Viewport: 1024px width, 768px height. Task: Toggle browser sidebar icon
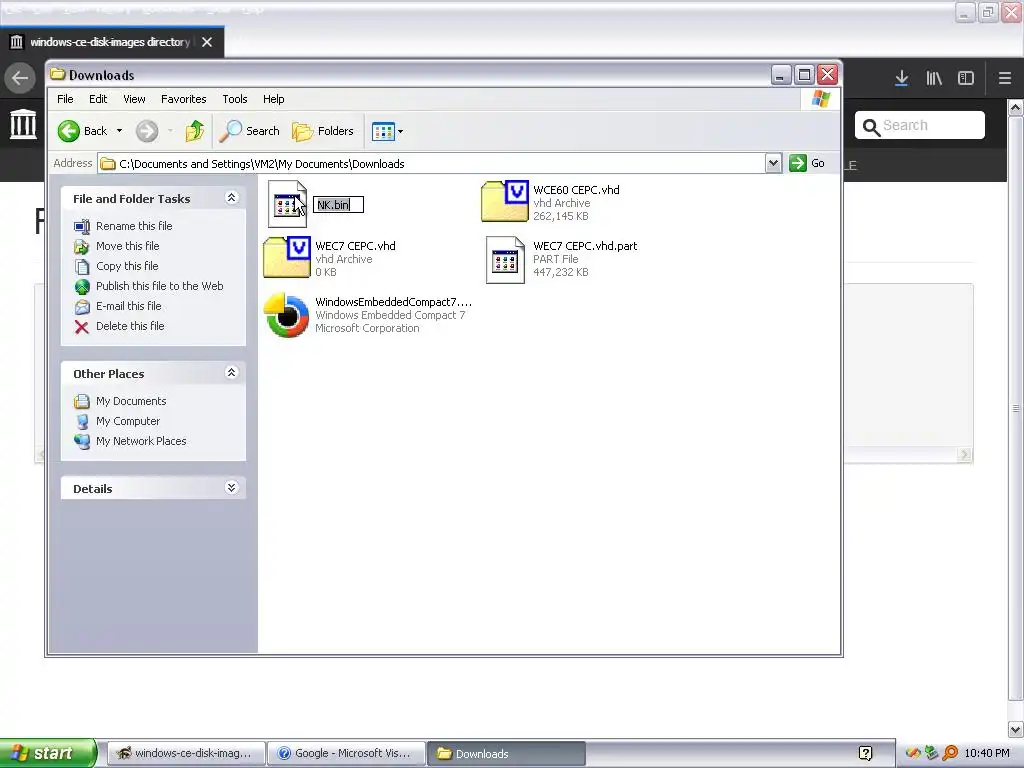(x=966, y=78)
